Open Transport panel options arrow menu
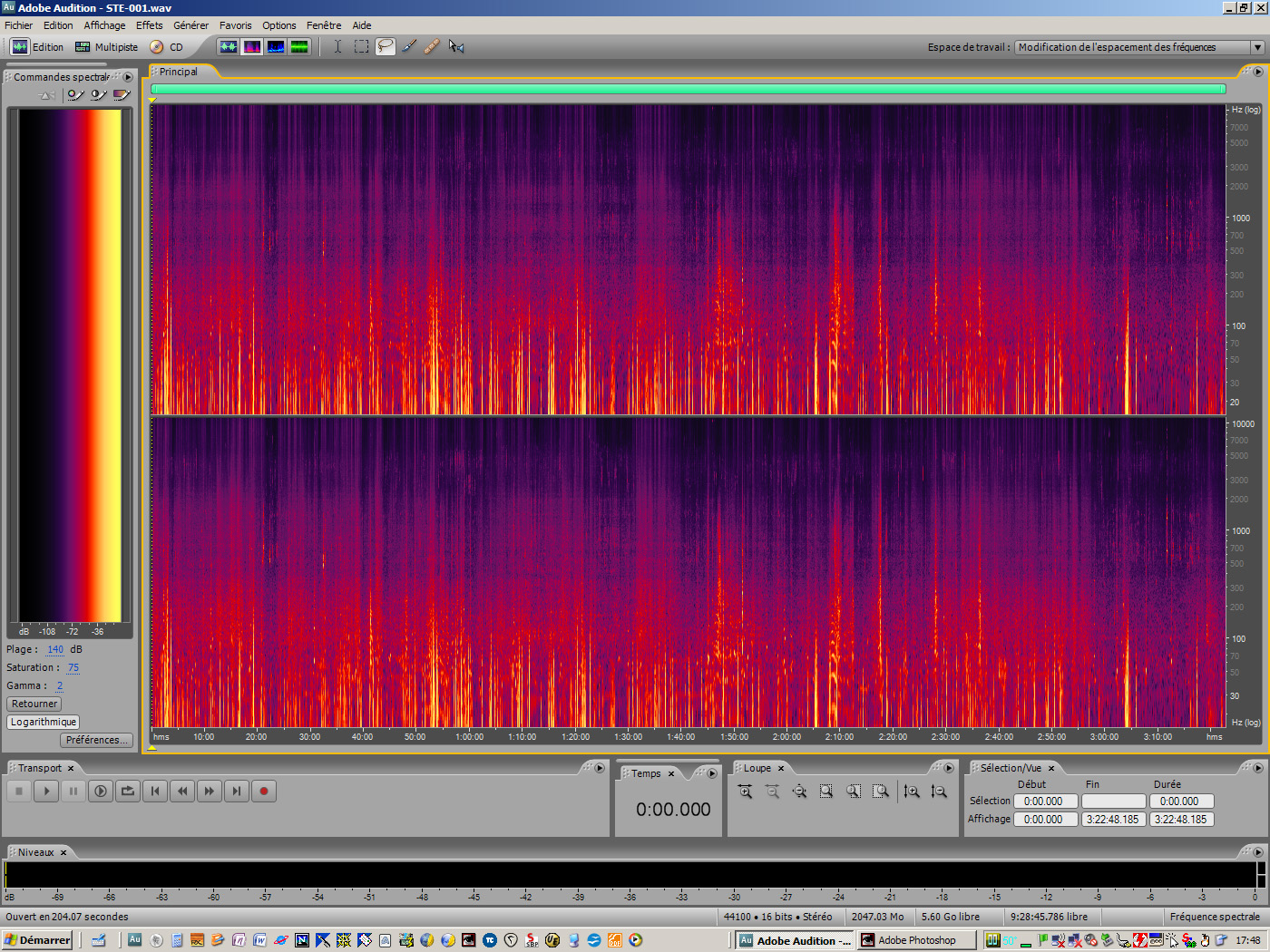 coord(599,768)
